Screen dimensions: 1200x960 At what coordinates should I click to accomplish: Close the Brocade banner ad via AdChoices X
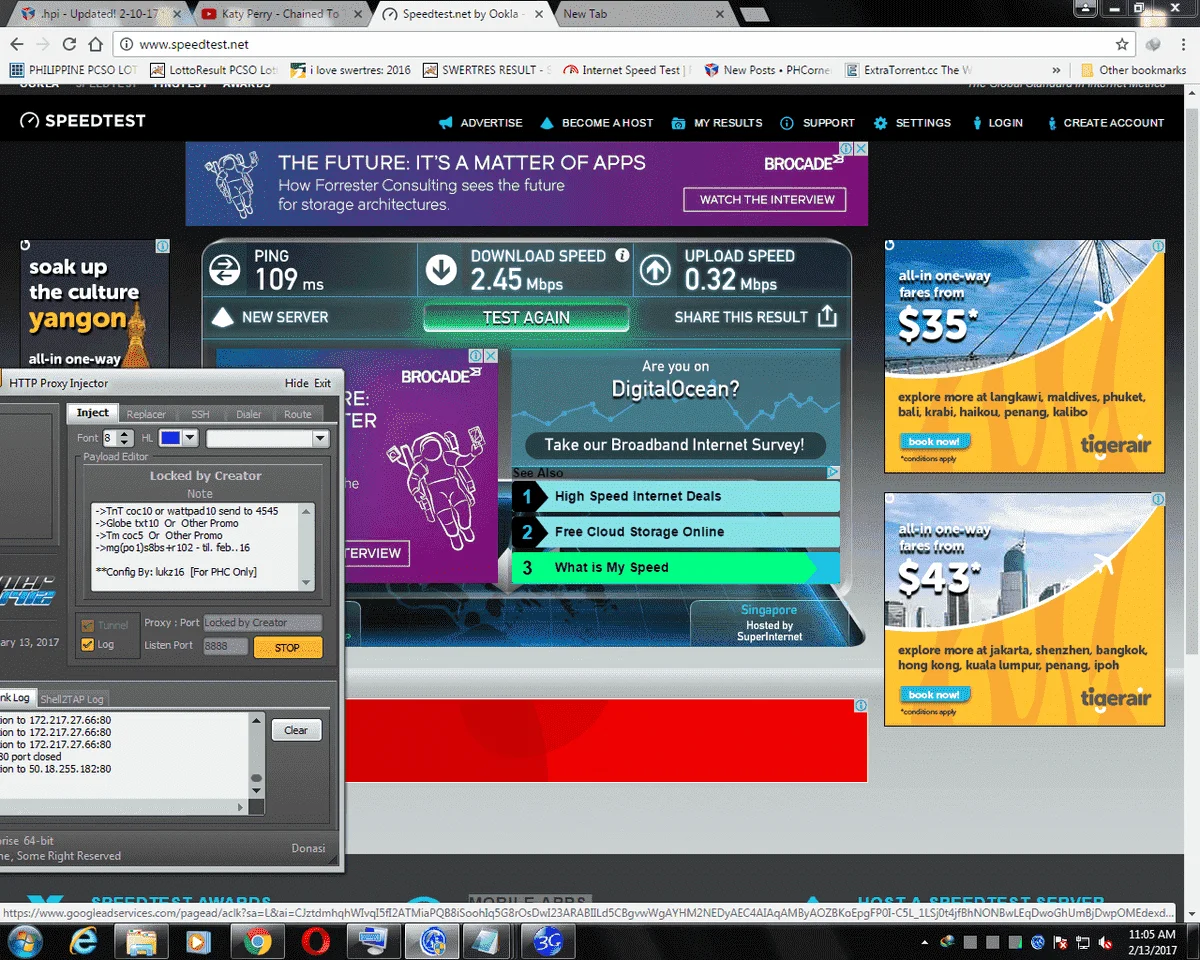[x=860, y=148]
